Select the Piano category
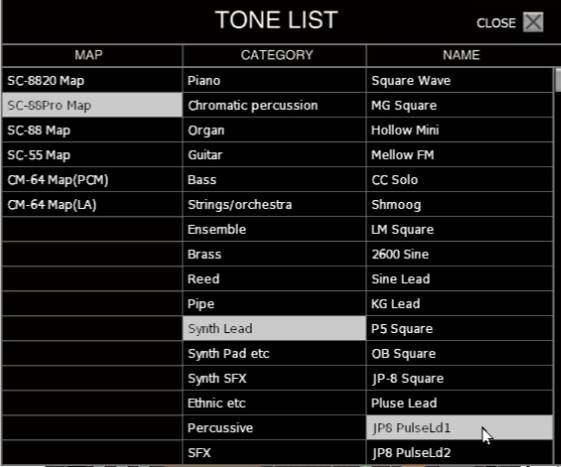 click(274, 81)
